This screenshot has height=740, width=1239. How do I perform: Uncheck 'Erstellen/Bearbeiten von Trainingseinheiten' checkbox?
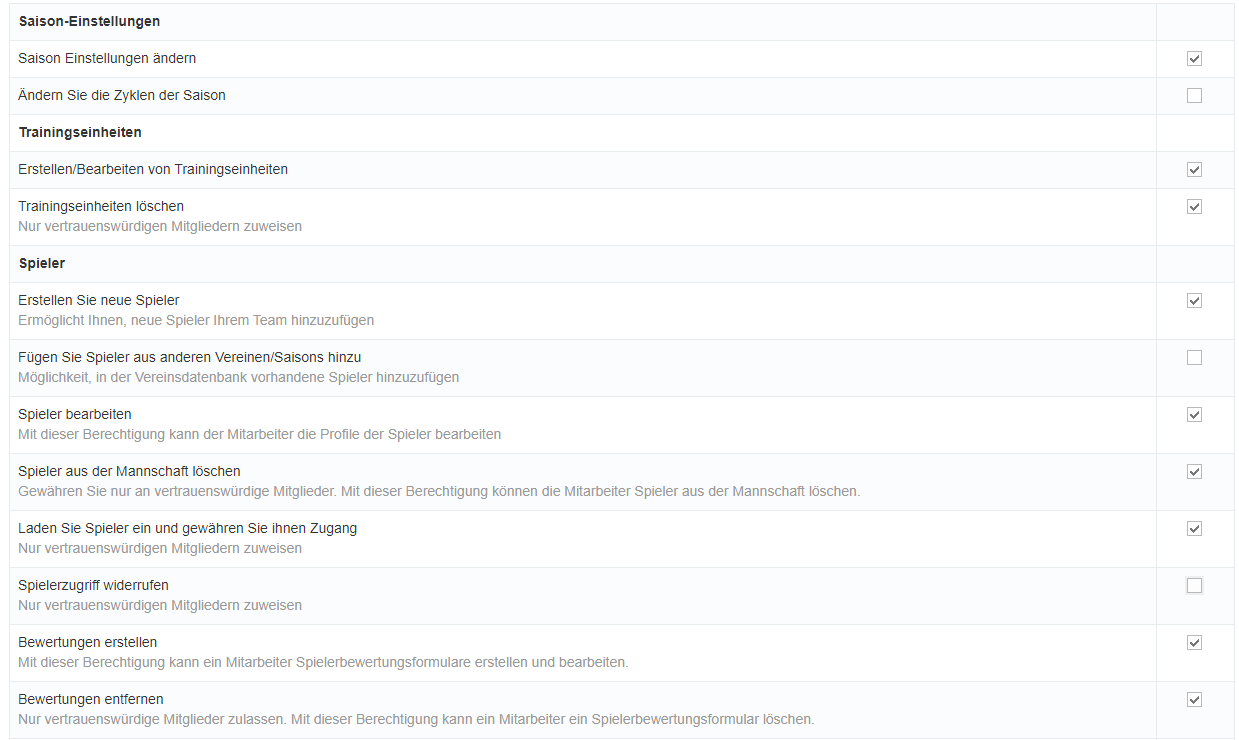point(1194,170)
